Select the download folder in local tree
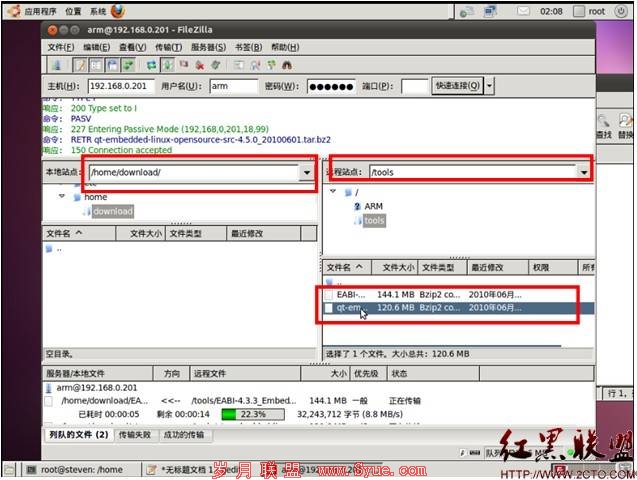Viewport: 637px width, 480px height. 113,212
